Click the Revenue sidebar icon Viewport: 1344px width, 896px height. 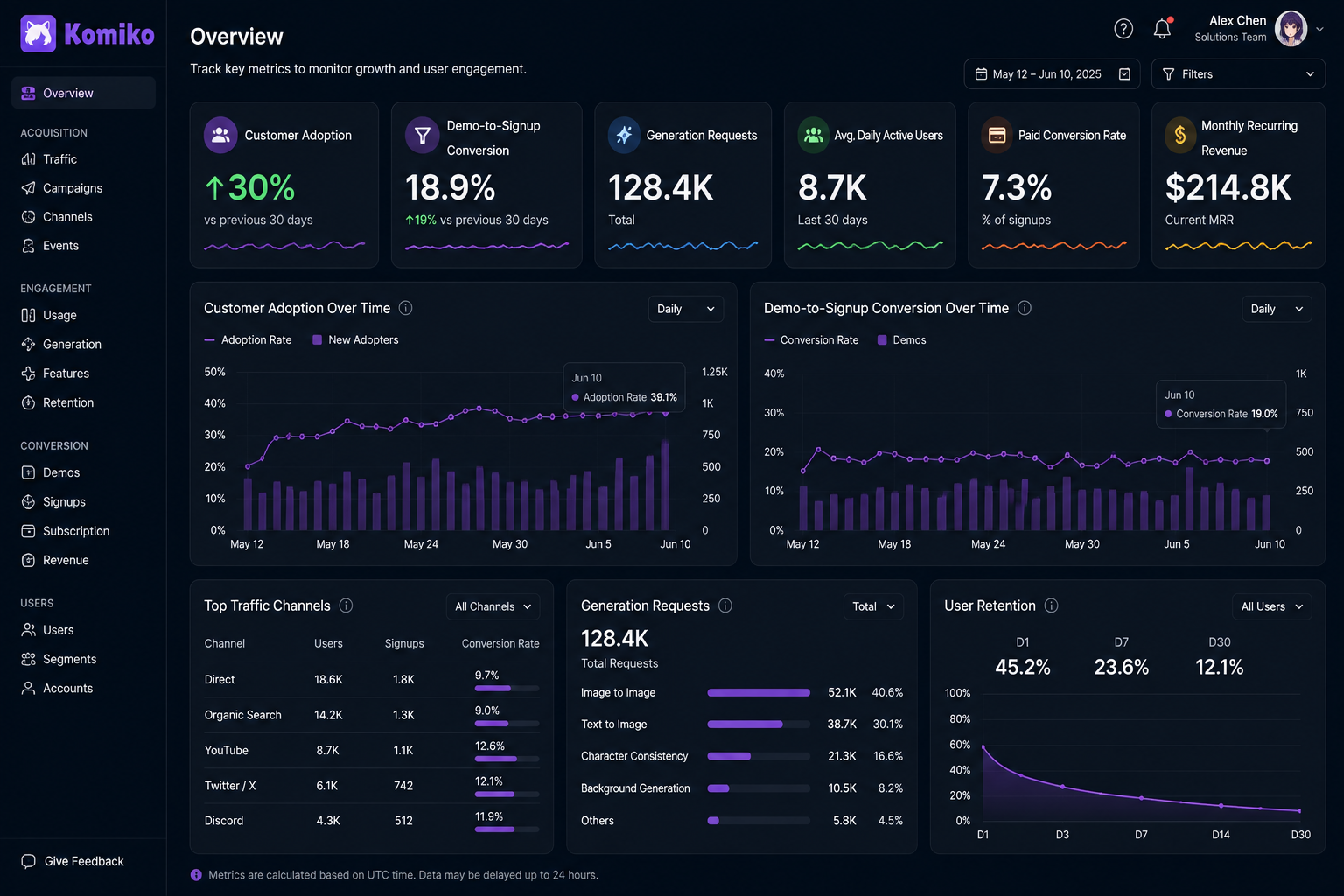[28, 560]
